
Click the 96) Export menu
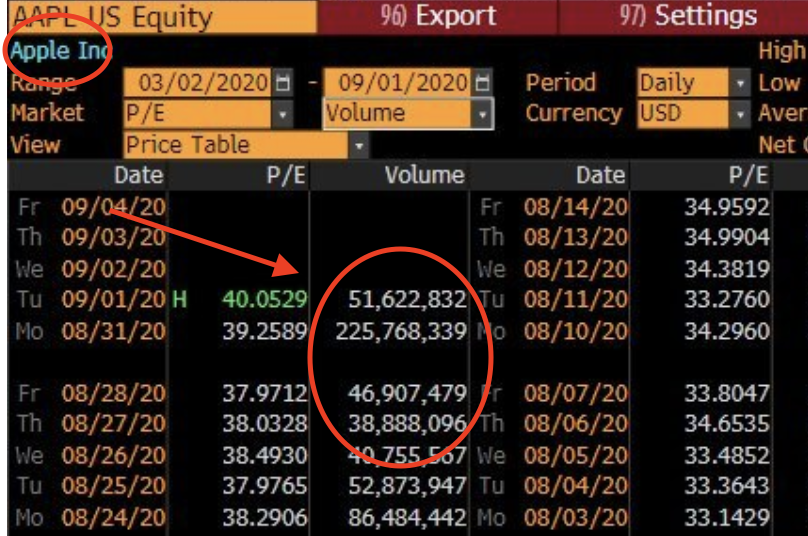click(438, 16)
